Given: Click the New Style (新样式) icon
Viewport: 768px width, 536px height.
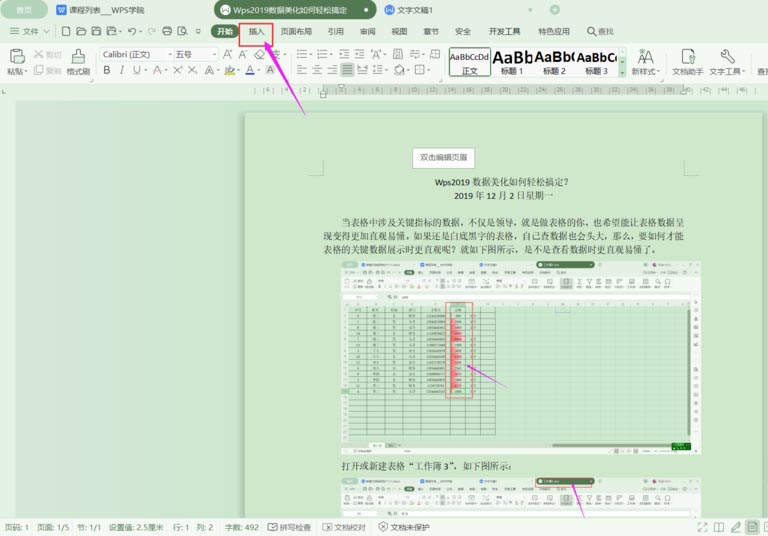Looking at the screenshot, I should (645, 57).
